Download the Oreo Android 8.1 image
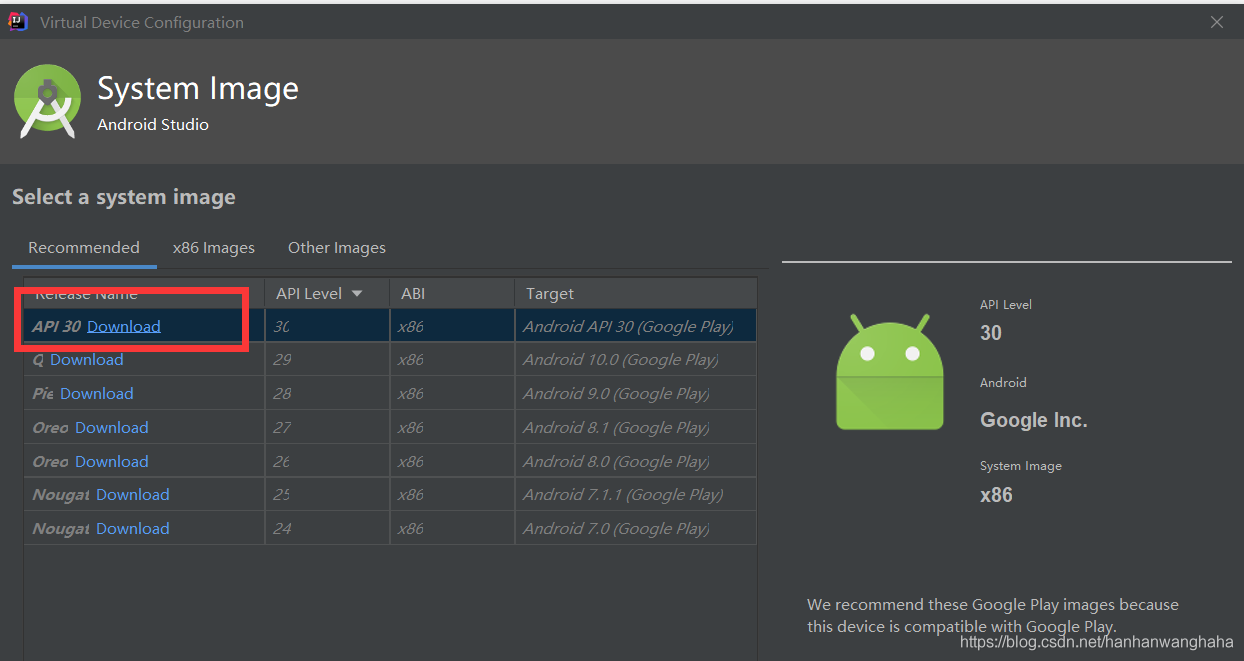 [111, 427]
